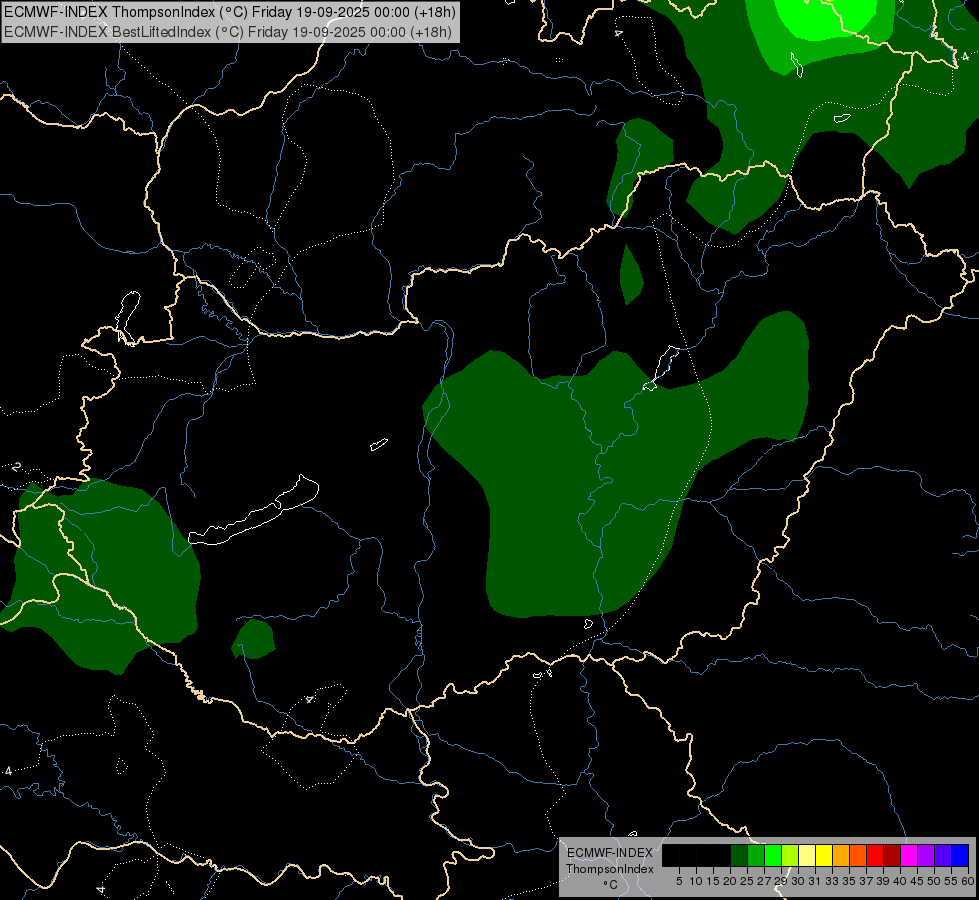Viewport: 979px width, 900px height.
Task: Click the 'ECMWF-INDEX' label in the legend
Action: pyautogui.click(x=609, y=853)
